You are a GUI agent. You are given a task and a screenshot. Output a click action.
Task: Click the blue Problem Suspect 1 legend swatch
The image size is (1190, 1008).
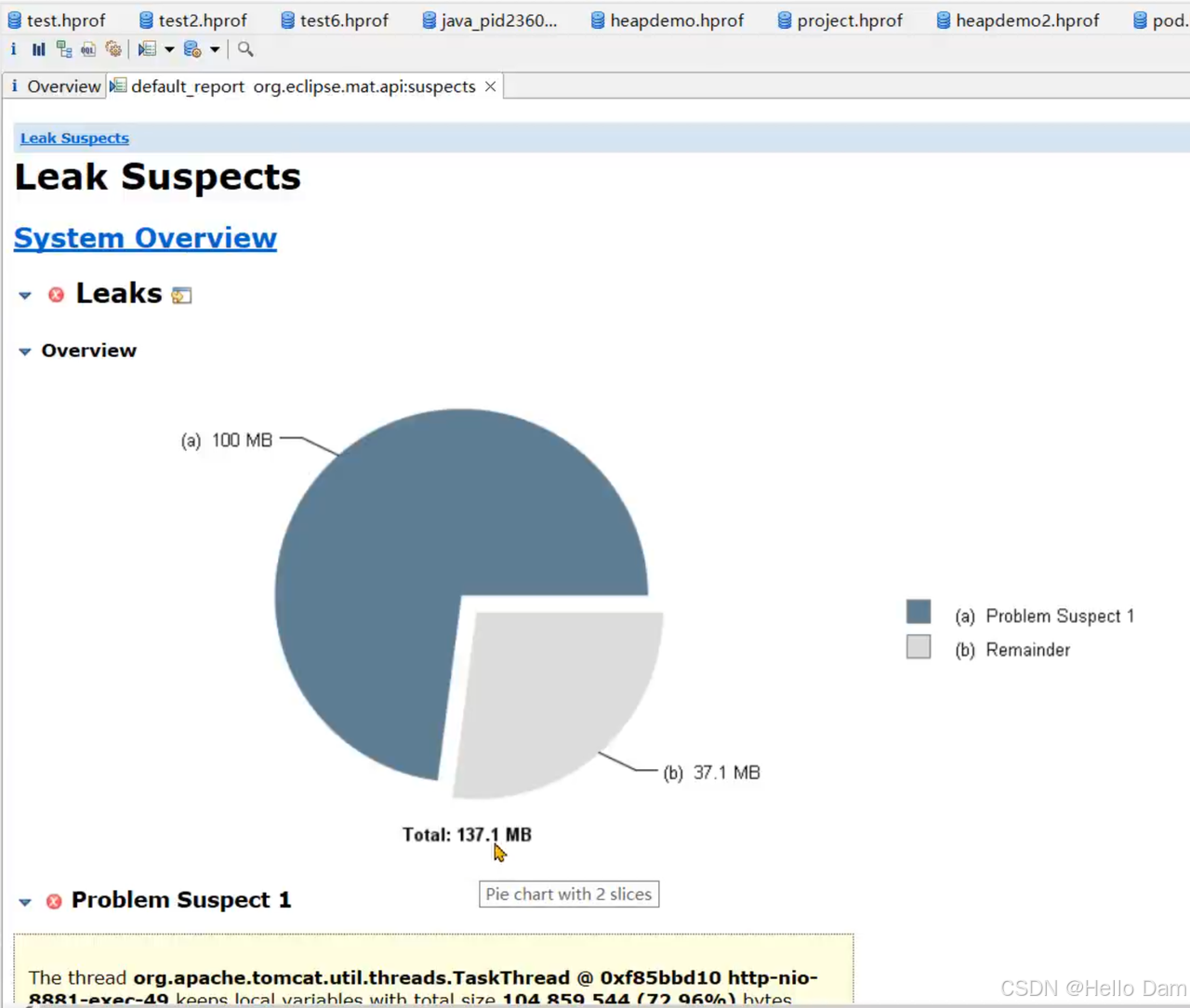tap(919, 611)
